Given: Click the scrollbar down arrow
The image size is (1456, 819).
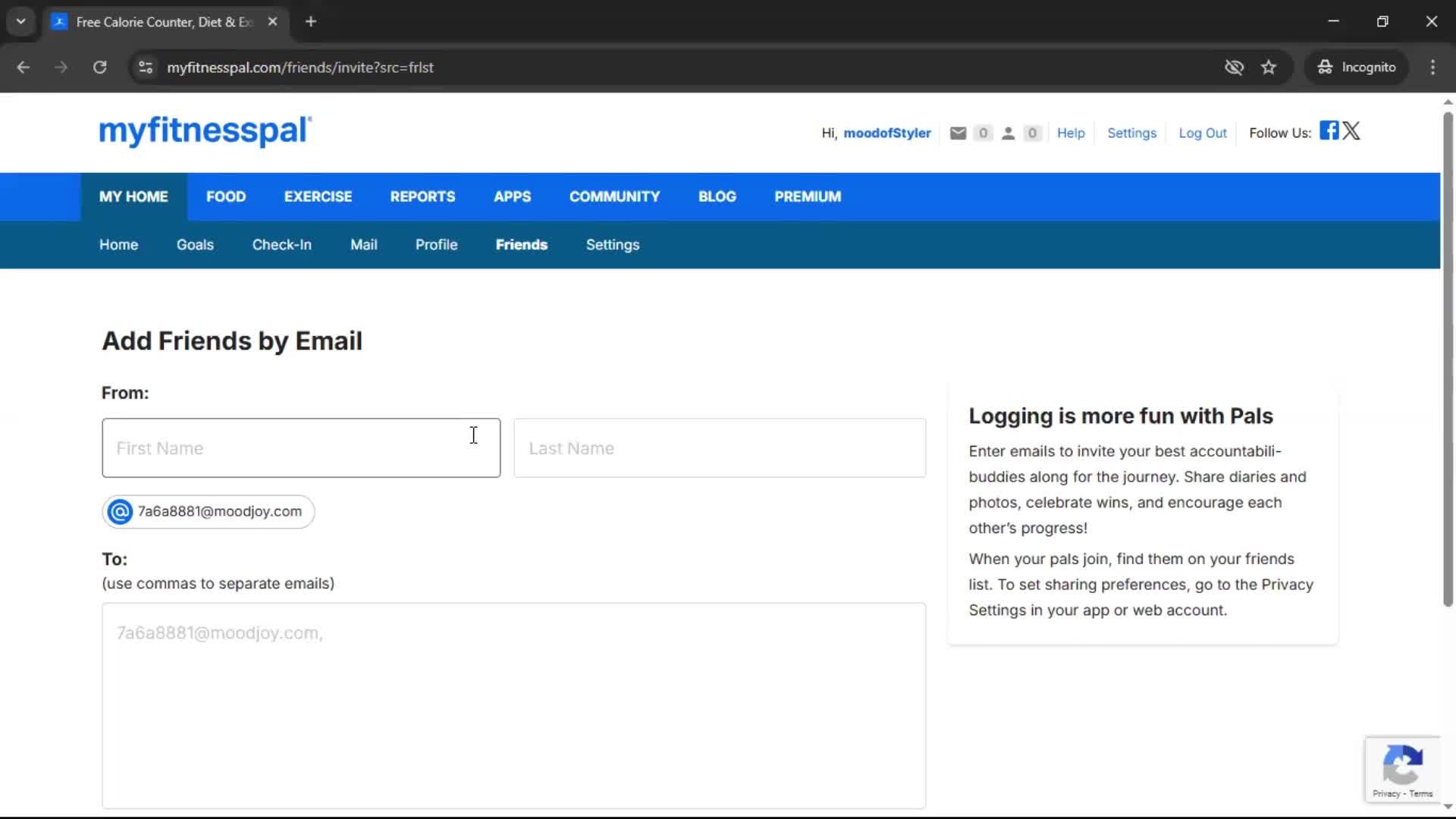Looking at the screenshot, I should [x=1448, y=807].
